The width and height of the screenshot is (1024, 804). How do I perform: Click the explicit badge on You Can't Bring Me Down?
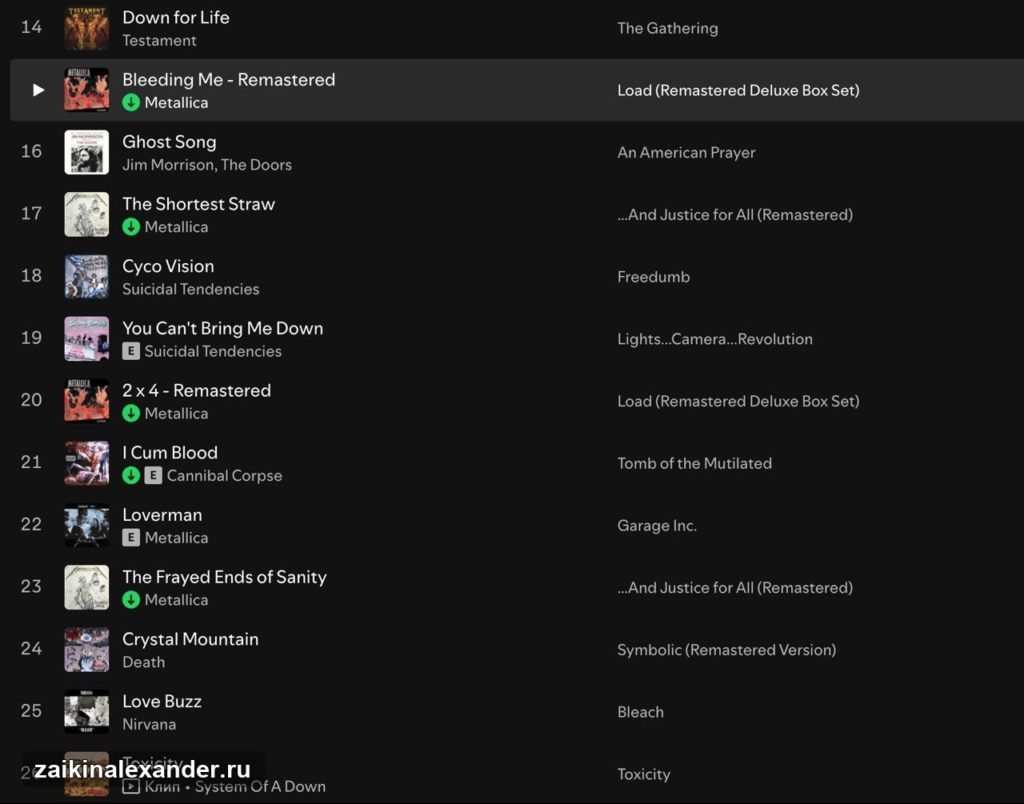tap(131, 351)
